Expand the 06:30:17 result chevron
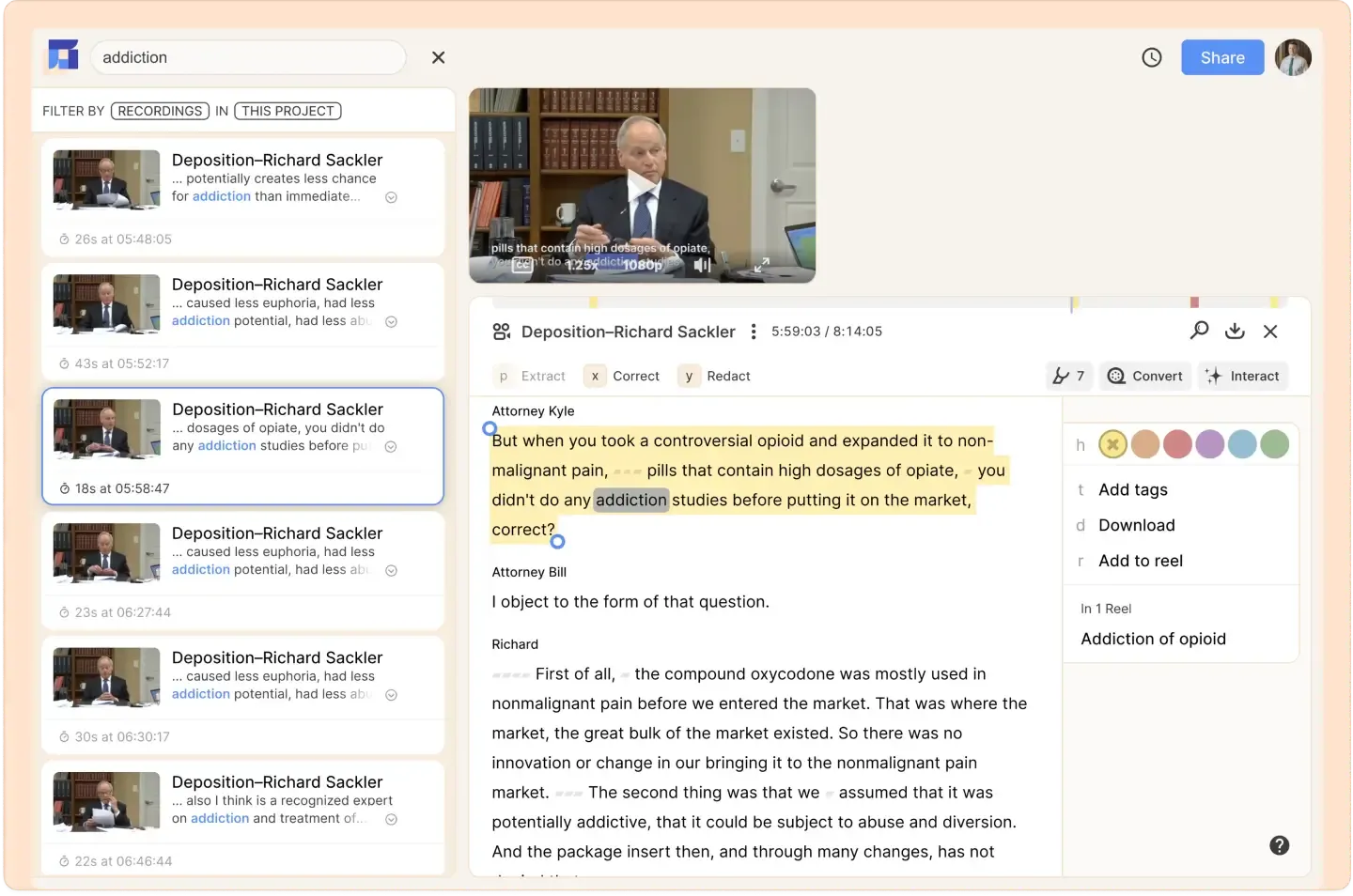The image size is (1353, 896). (x=392, y=695)
